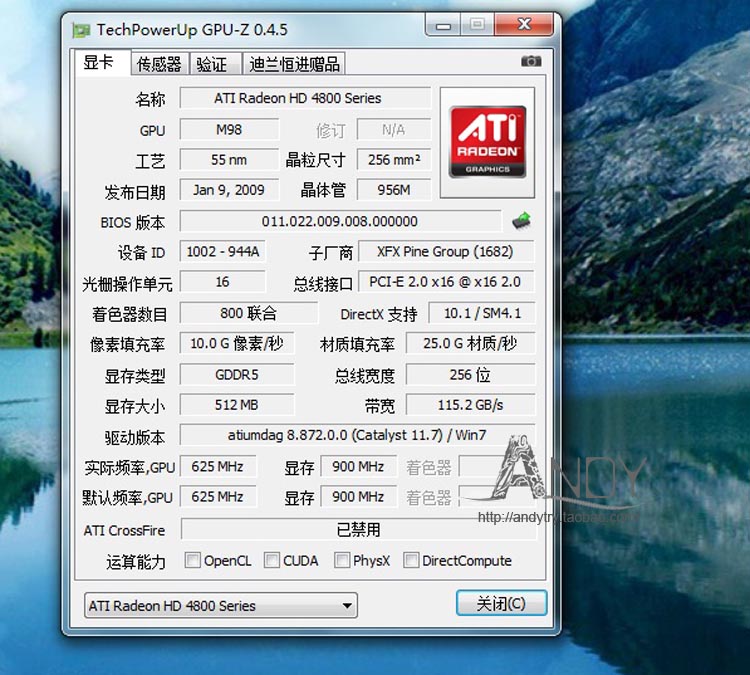Enable the OpenCL checkbox
Image resolution: width=750 pixels, height=675 pixels.
[192, 560]
